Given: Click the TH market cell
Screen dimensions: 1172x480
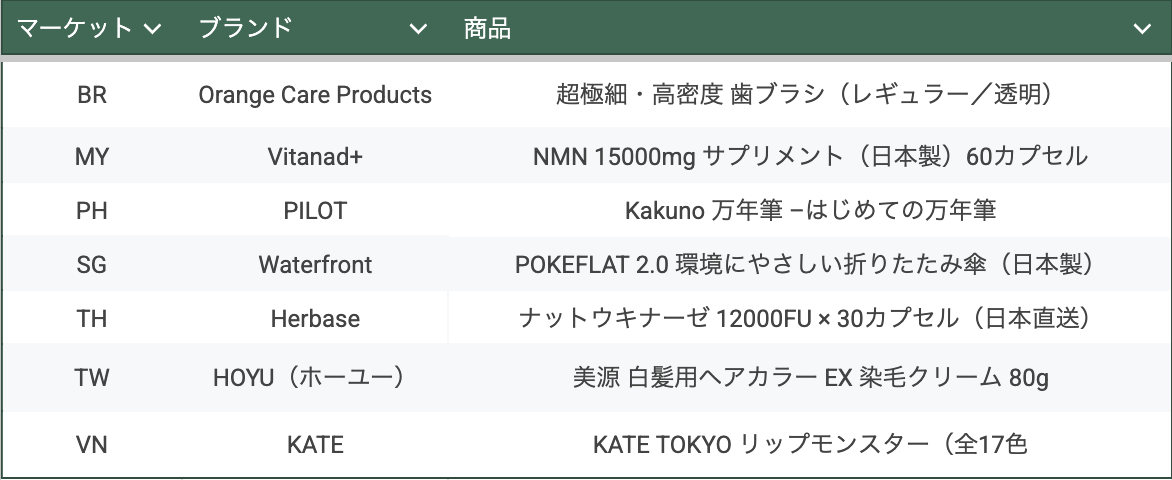Looking at the screenshot, I should [92, 319].
